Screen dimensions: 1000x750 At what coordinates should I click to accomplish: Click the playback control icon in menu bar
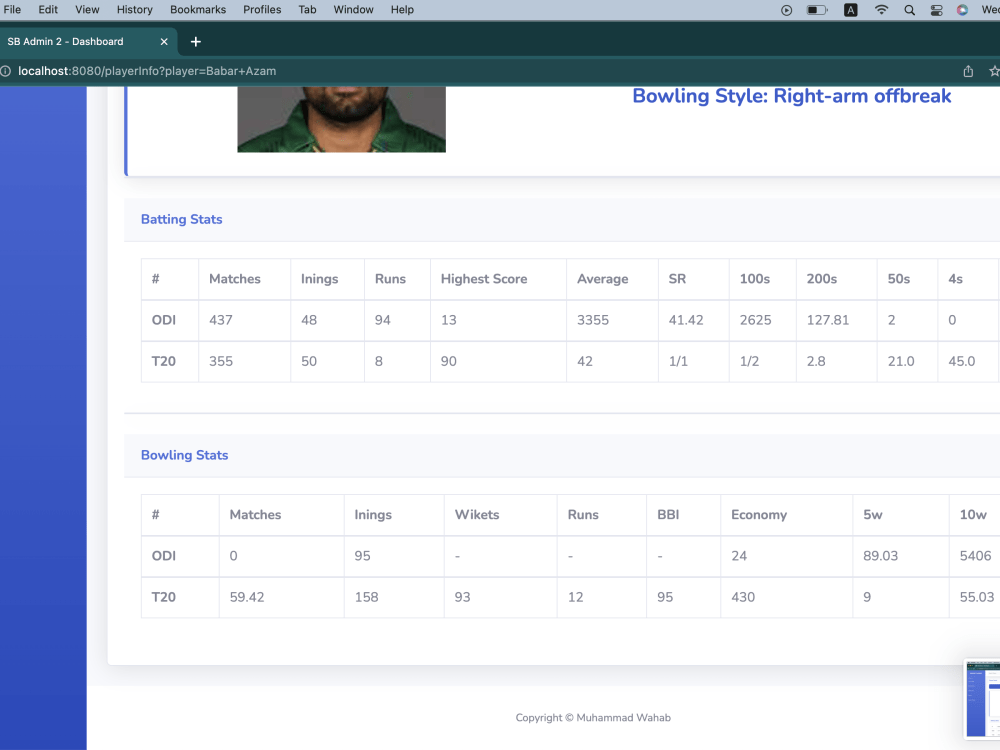pyautogui.click(x=786, y=10)
